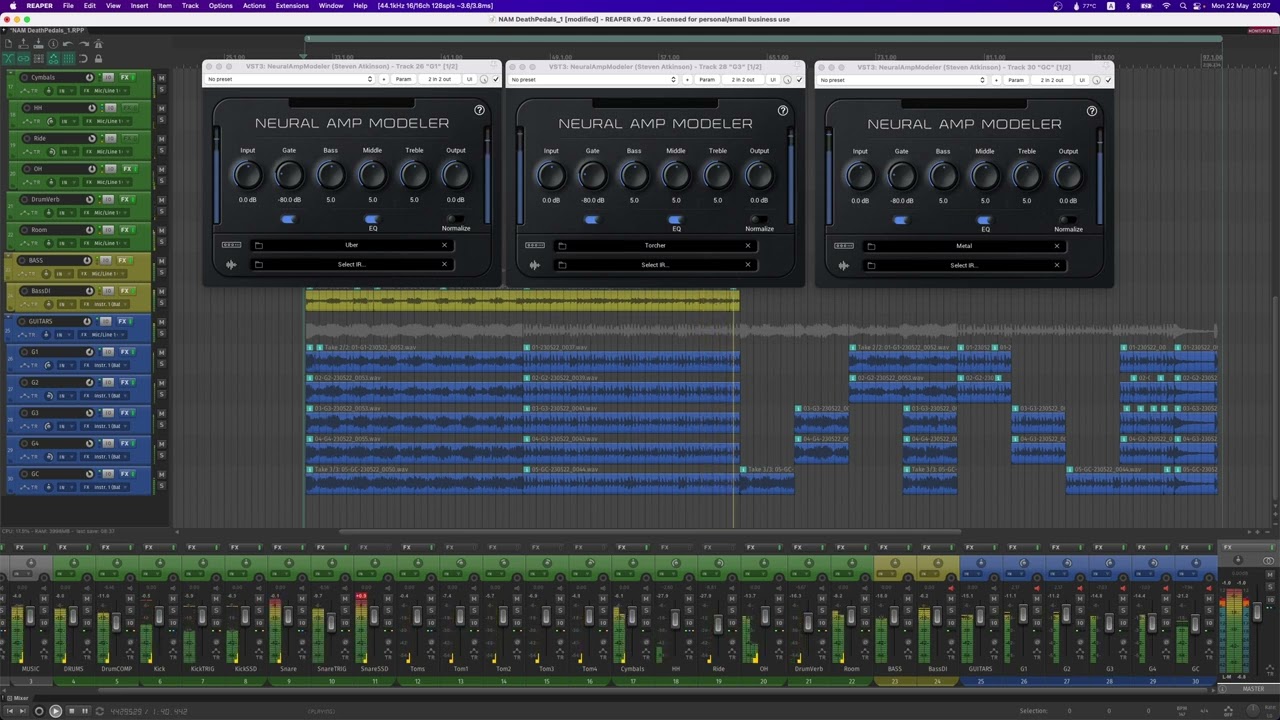Screen dimensions: 1280x720
Task: Open IR folder browser in the GC plugin
Action: (871, 265)
